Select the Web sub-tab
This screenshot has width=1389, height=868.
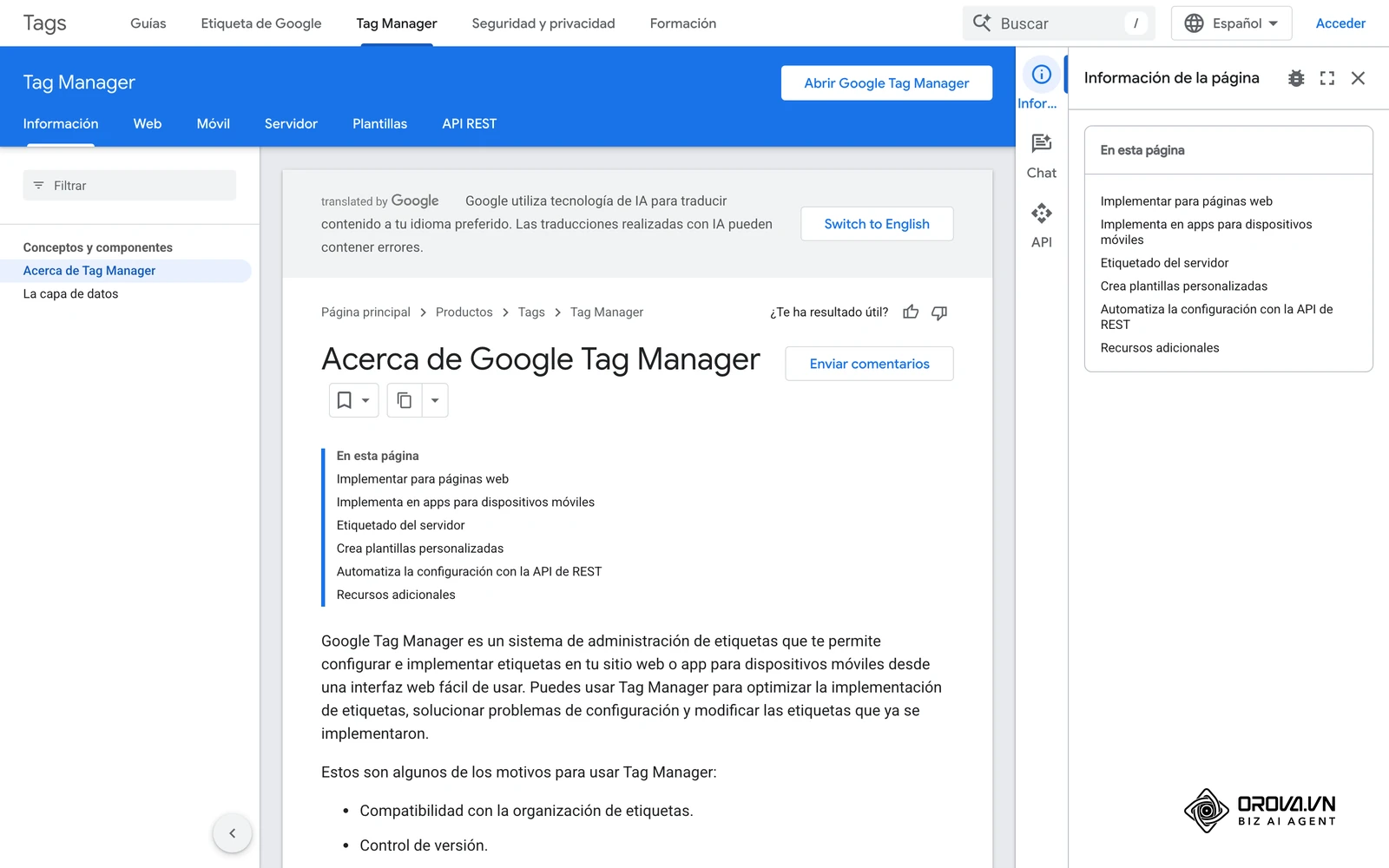click(x=148, y=124)
